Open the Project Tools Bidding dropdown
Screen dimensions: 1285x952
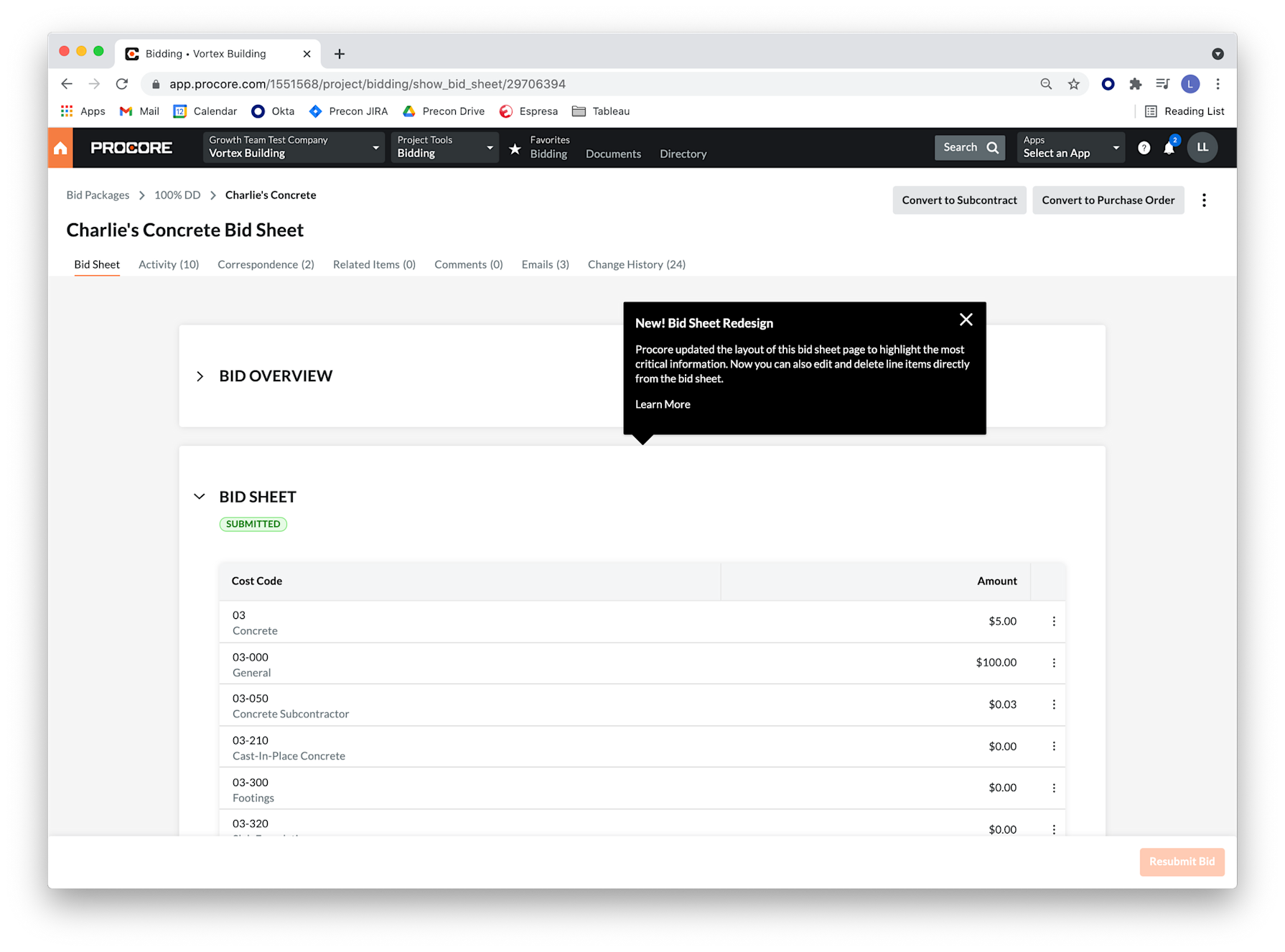445,147
